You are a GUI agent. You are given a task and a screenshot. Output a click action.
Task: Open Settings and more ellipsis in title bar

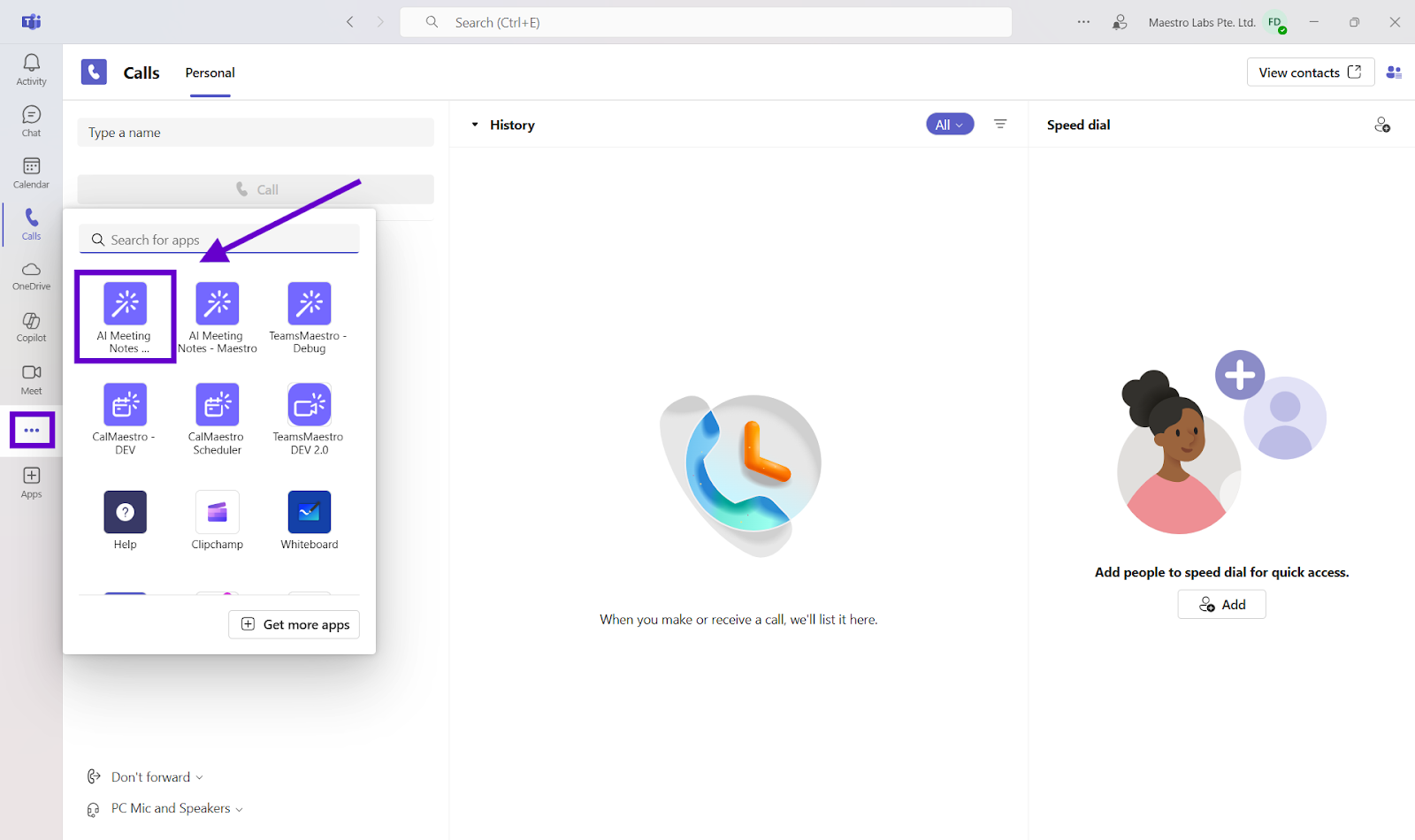(1083, 22)
